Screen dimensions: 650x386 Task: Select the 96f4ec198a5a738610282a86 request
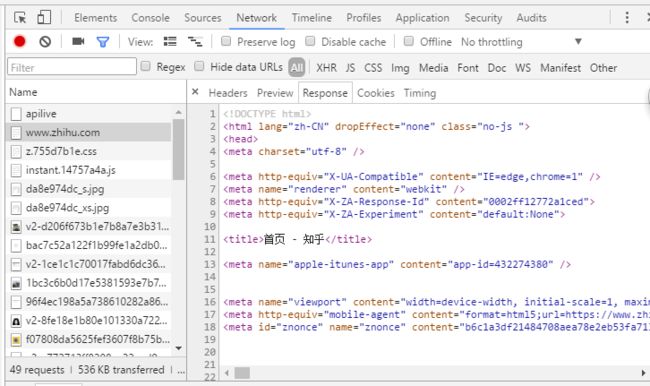point(89,302)
